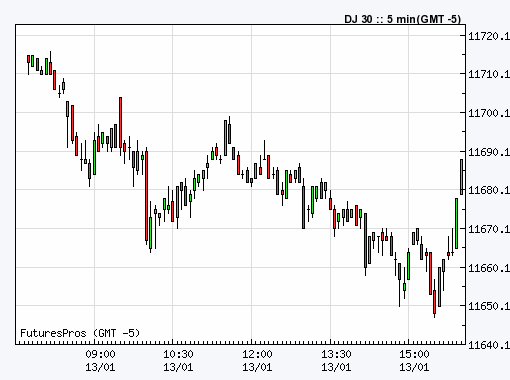510x380 pixels.
Task: Click the 13/01 date under 12:00
Action: [257, 367]
